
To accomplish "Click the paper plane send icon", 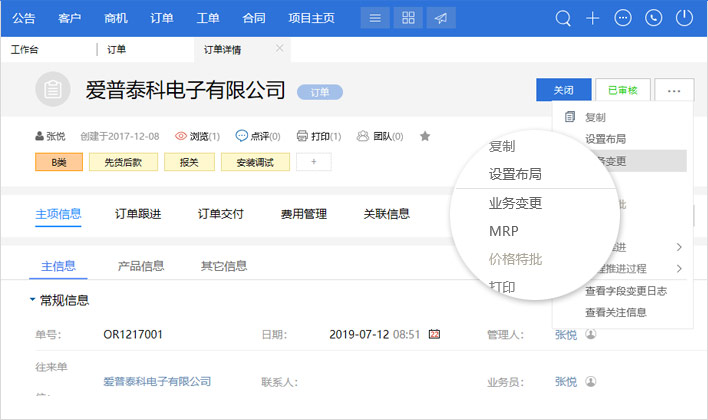I will point(440,18).
